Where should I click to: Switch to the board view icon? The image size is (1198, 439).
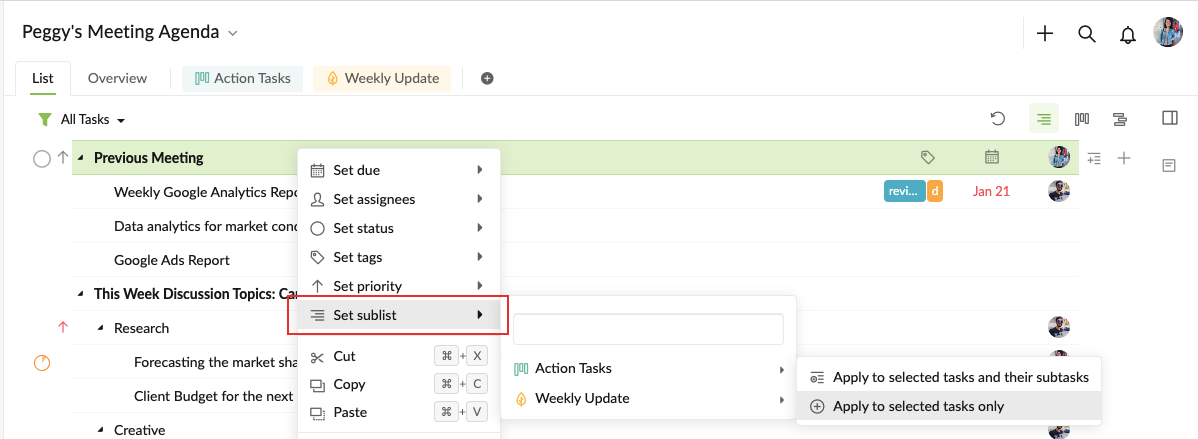pyautogui.click(x=1082, y=118)
